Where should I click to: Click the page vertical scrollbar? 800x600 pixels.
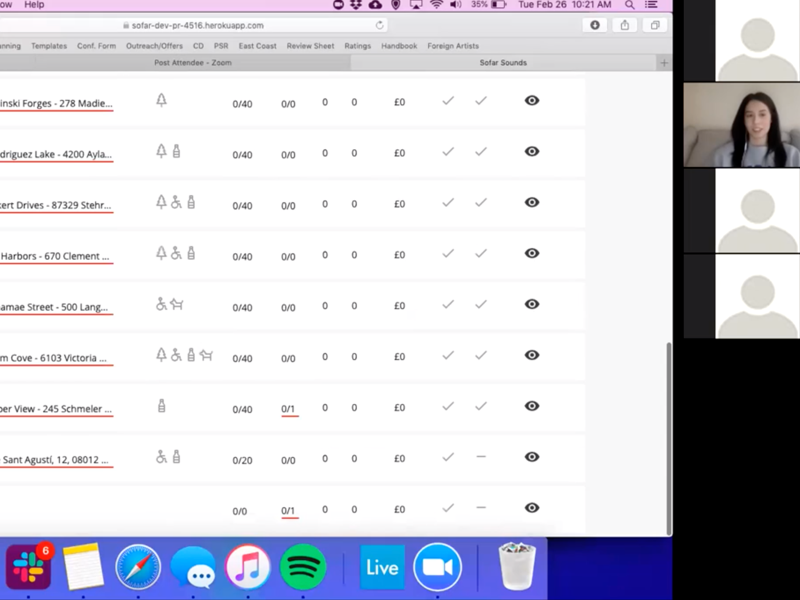click(x=669, y=438)
